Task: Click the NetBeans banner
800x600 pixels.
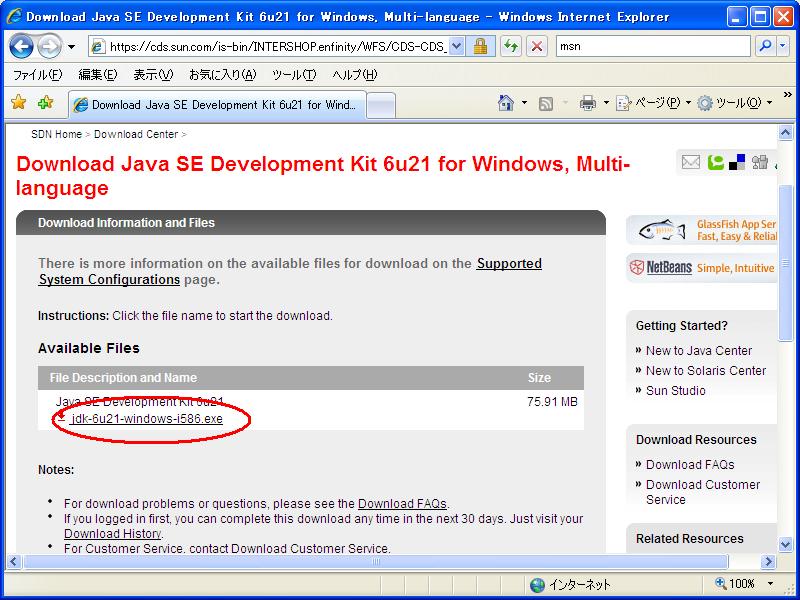Action: 702,268
